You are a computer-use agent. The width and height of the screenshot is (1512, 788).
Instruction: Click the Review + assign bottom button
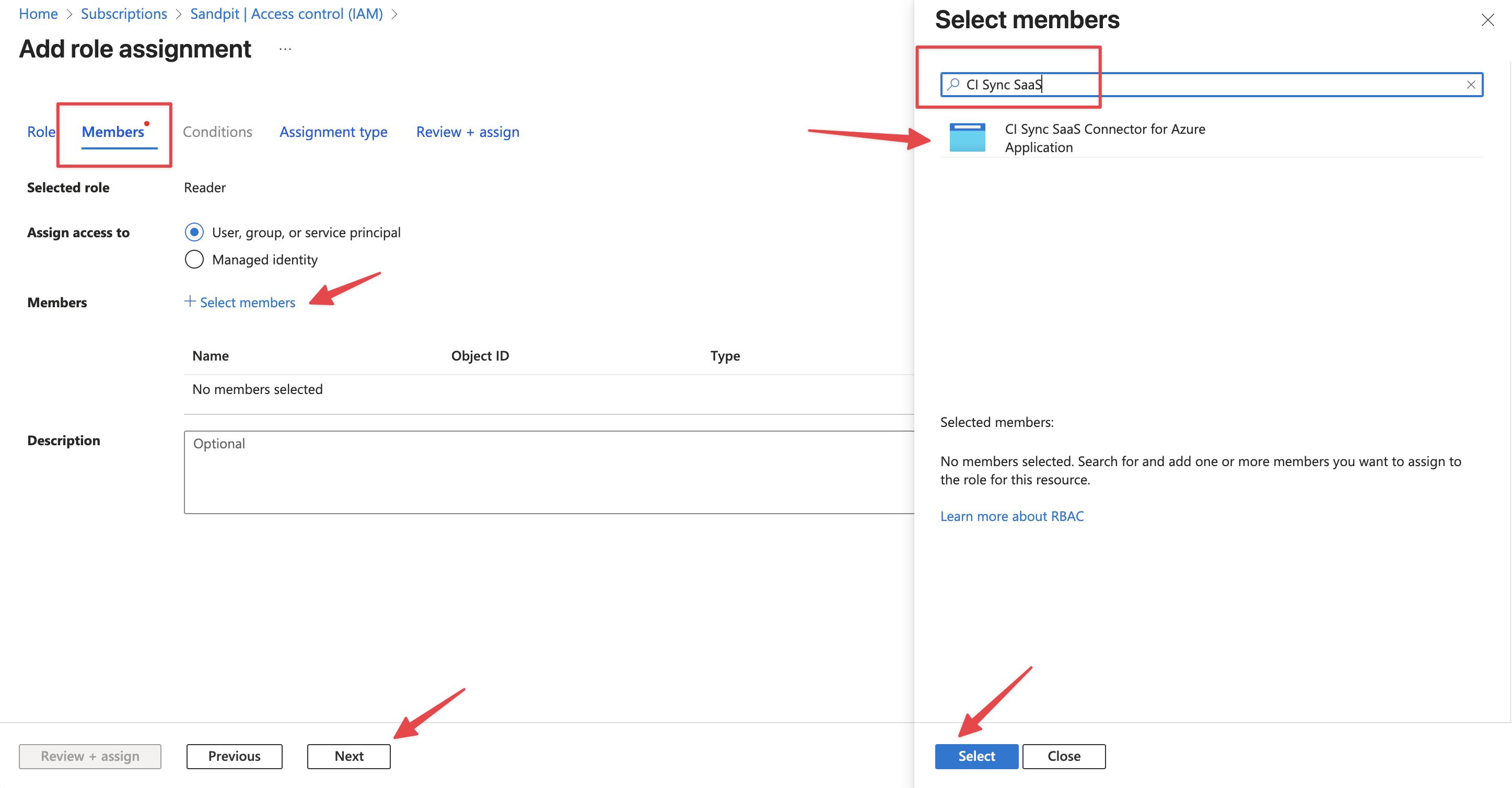[x=90, y=756]
